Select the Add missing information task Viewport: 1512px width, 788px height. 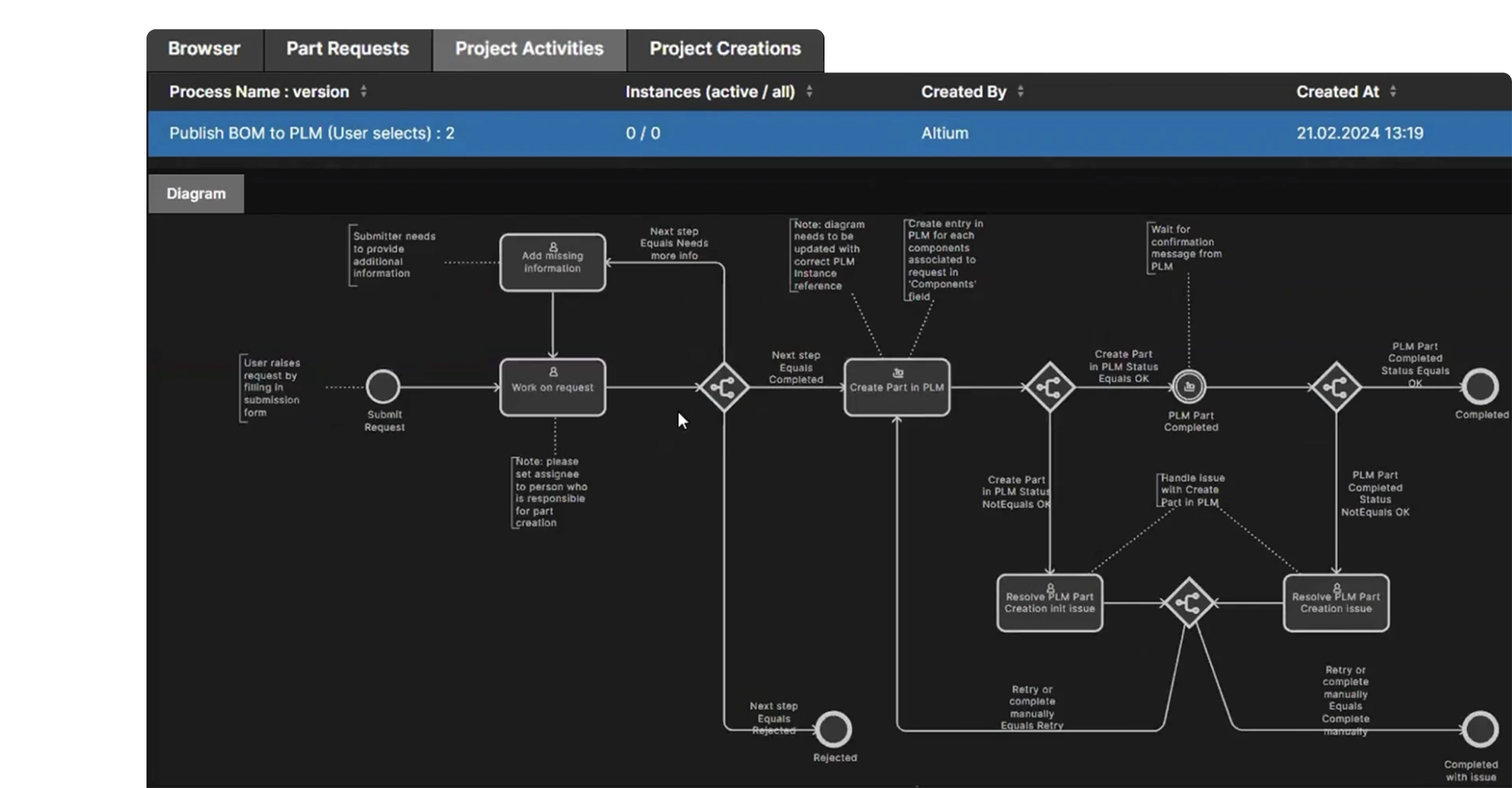coord(553,262)
